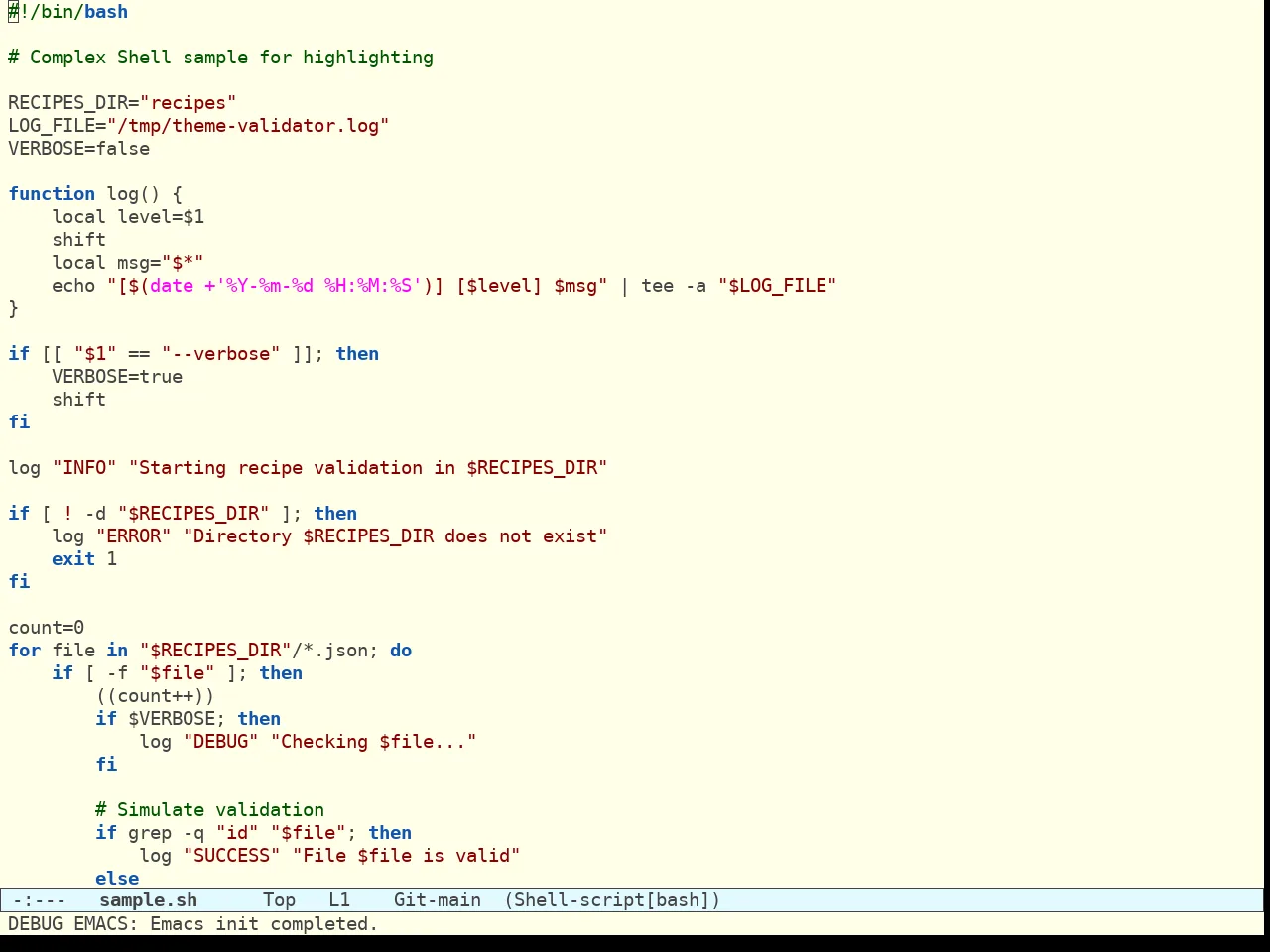The height and width of the screenshot is (952, 1270).
Task: Click "Starting recipe validation in $RECIPES_DIR" string
Action: (x=368, y=468)
